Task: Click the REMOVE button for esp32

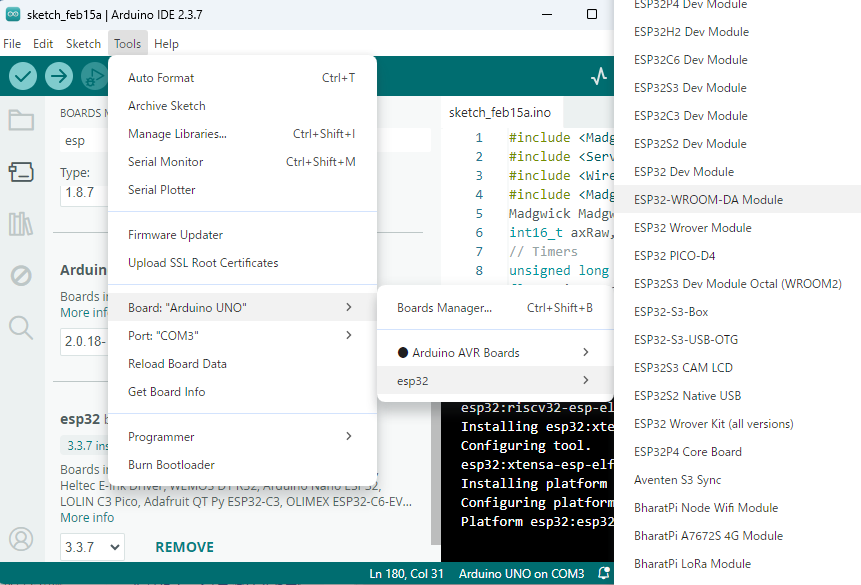Action: [184, 547]
